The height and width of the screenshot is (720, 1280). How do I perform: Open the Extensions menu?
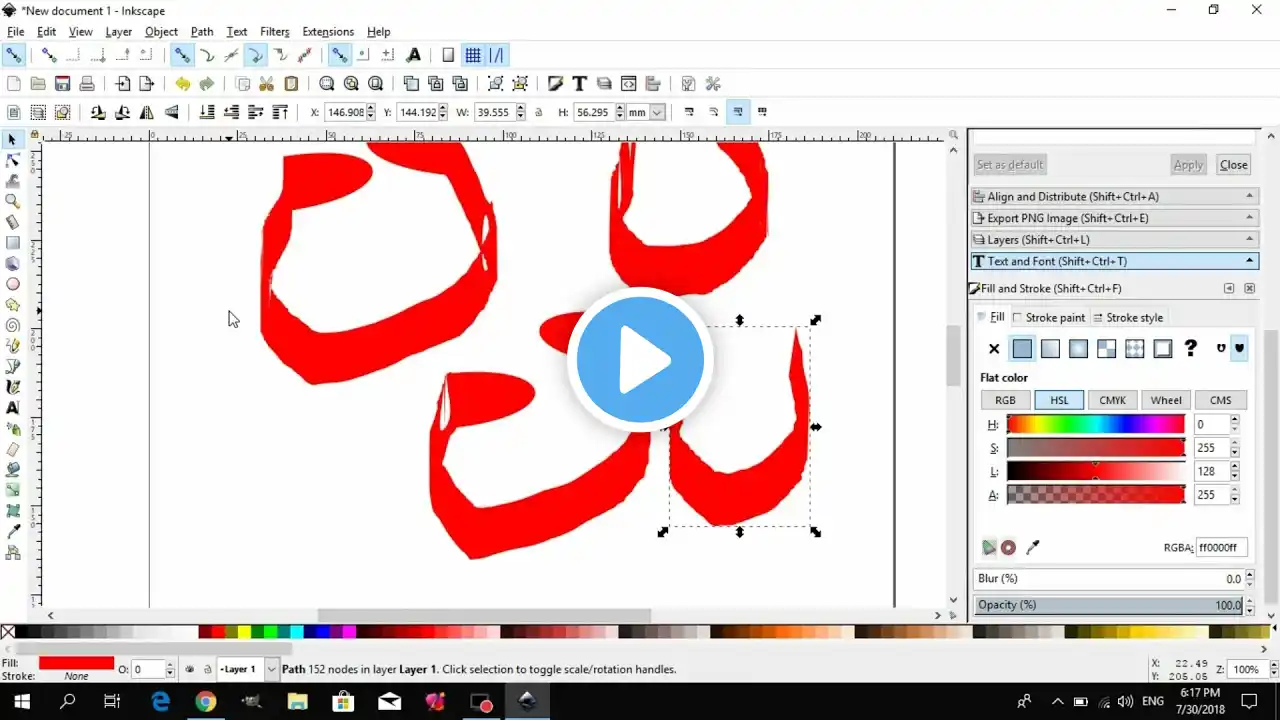(328, 32)
